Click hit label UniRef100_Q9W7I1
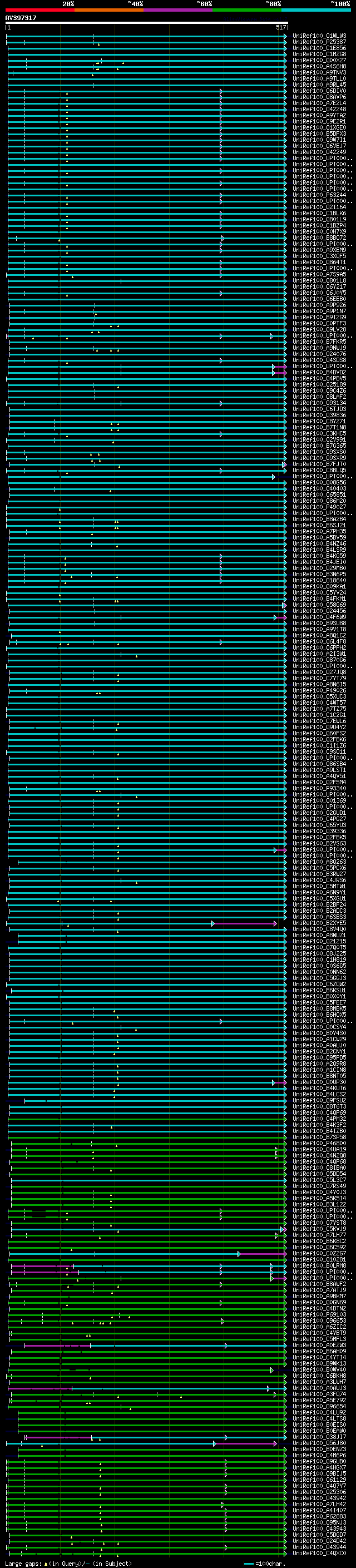This screenshot has width=356, height=1568. pos(319,140)
